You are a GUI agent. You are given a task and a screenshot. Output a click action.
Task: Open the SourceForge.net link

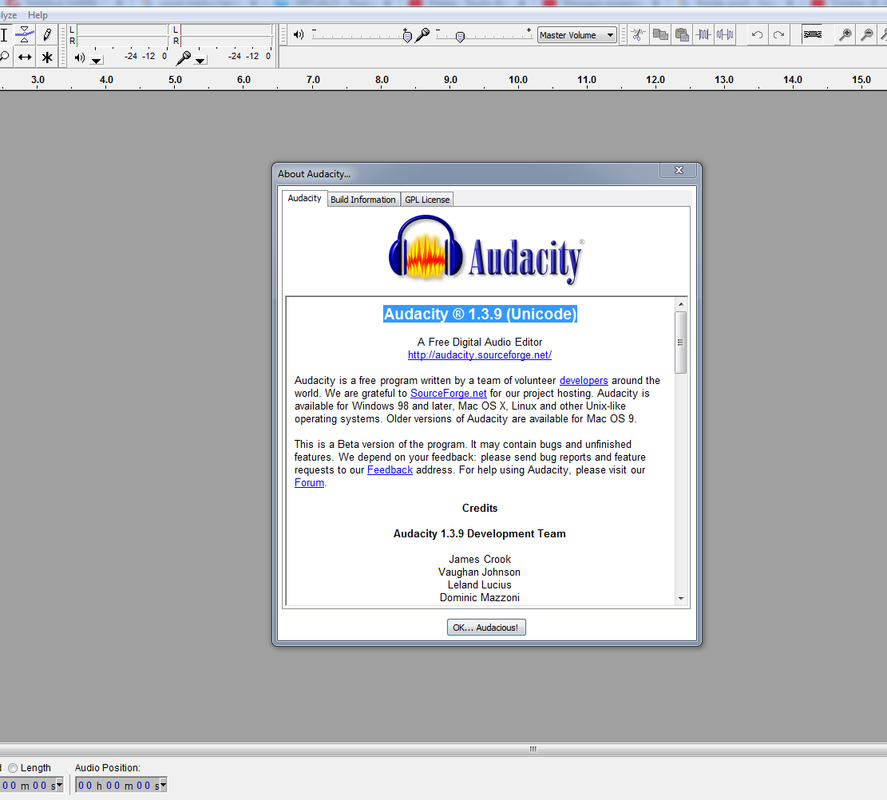point(448,393)
